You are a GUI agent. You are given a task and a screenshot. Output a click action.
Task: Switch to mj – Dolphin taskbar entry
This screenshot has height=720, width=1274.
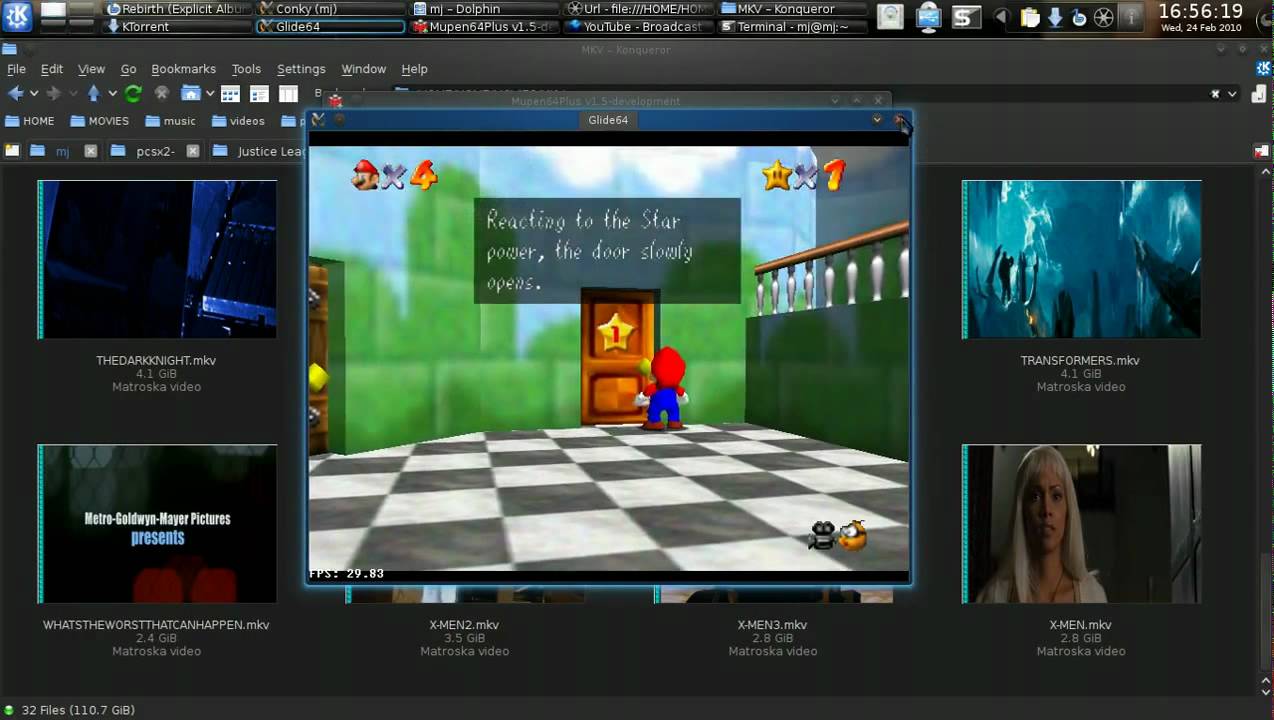point(484,9)
